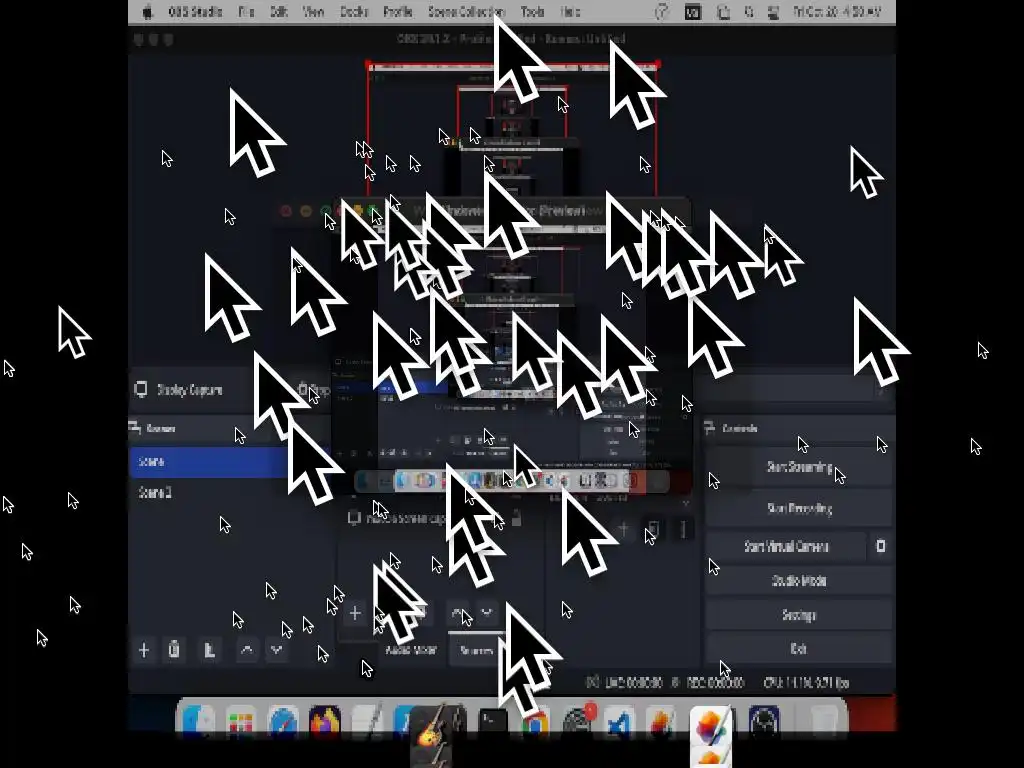The height and width of the screenshot is (768, 1024).
Task: Open the OBS Studio application menu
Action: [195, 12]
